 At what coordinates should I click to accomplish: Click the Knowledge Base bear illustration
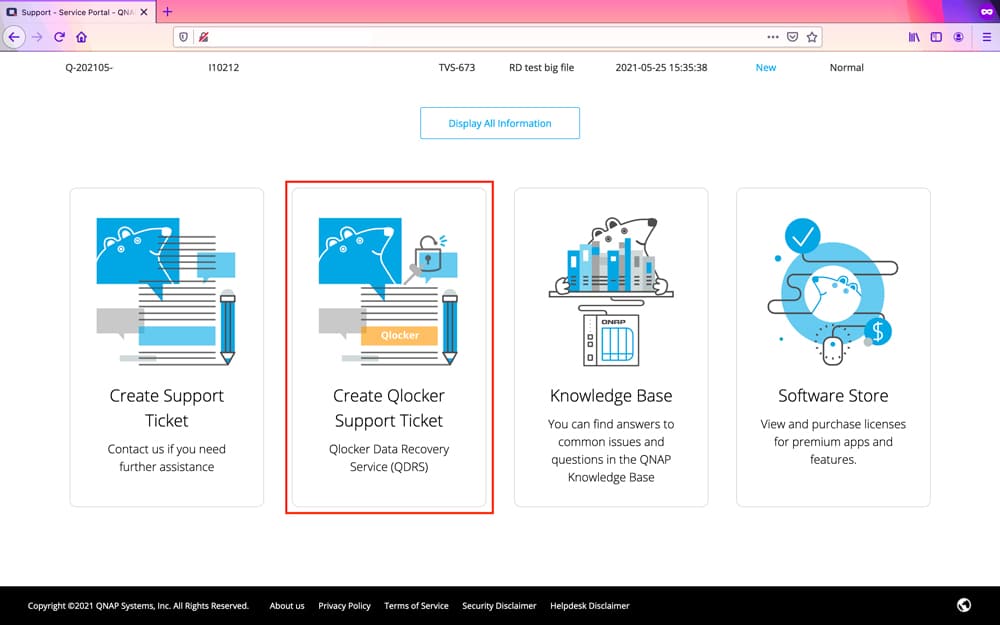pyautogui.click(x=611, y=291)
